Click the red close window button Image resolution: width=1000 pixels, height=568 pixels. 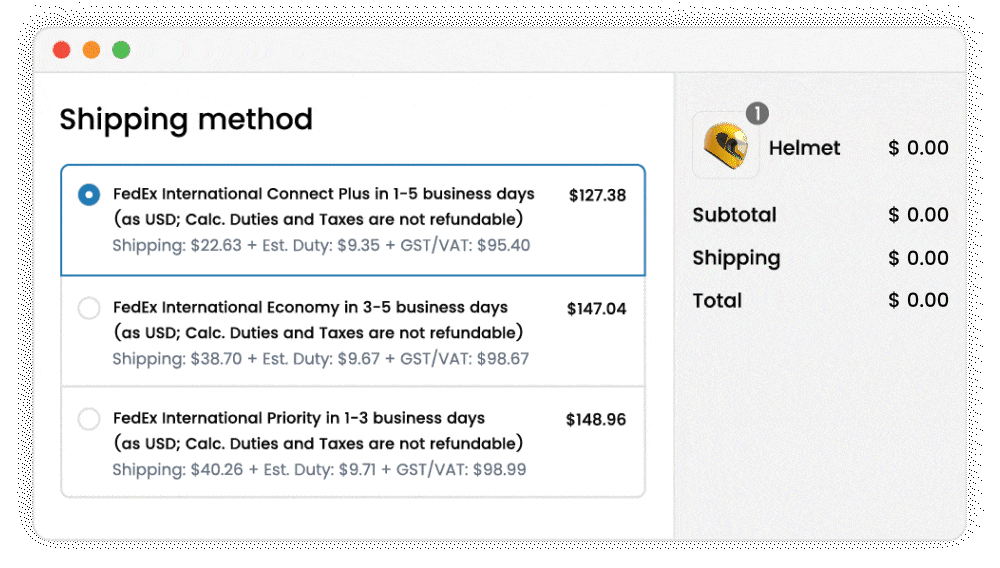point(62,50)
